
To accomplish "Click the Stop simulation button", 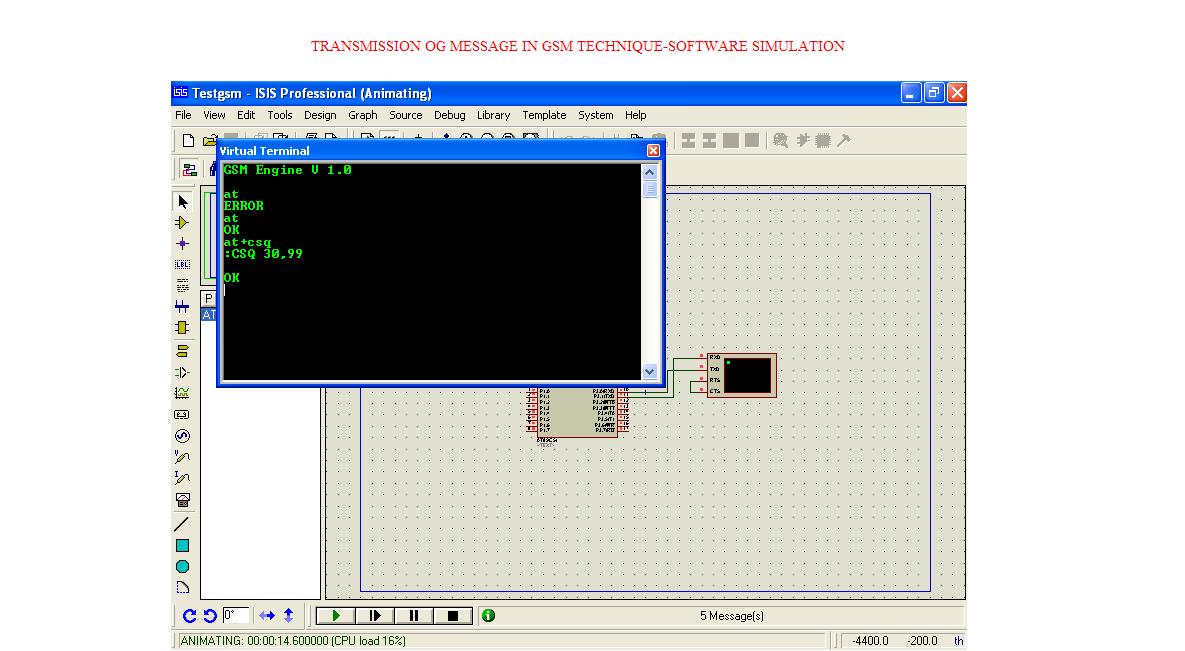I will click(453, 615).
